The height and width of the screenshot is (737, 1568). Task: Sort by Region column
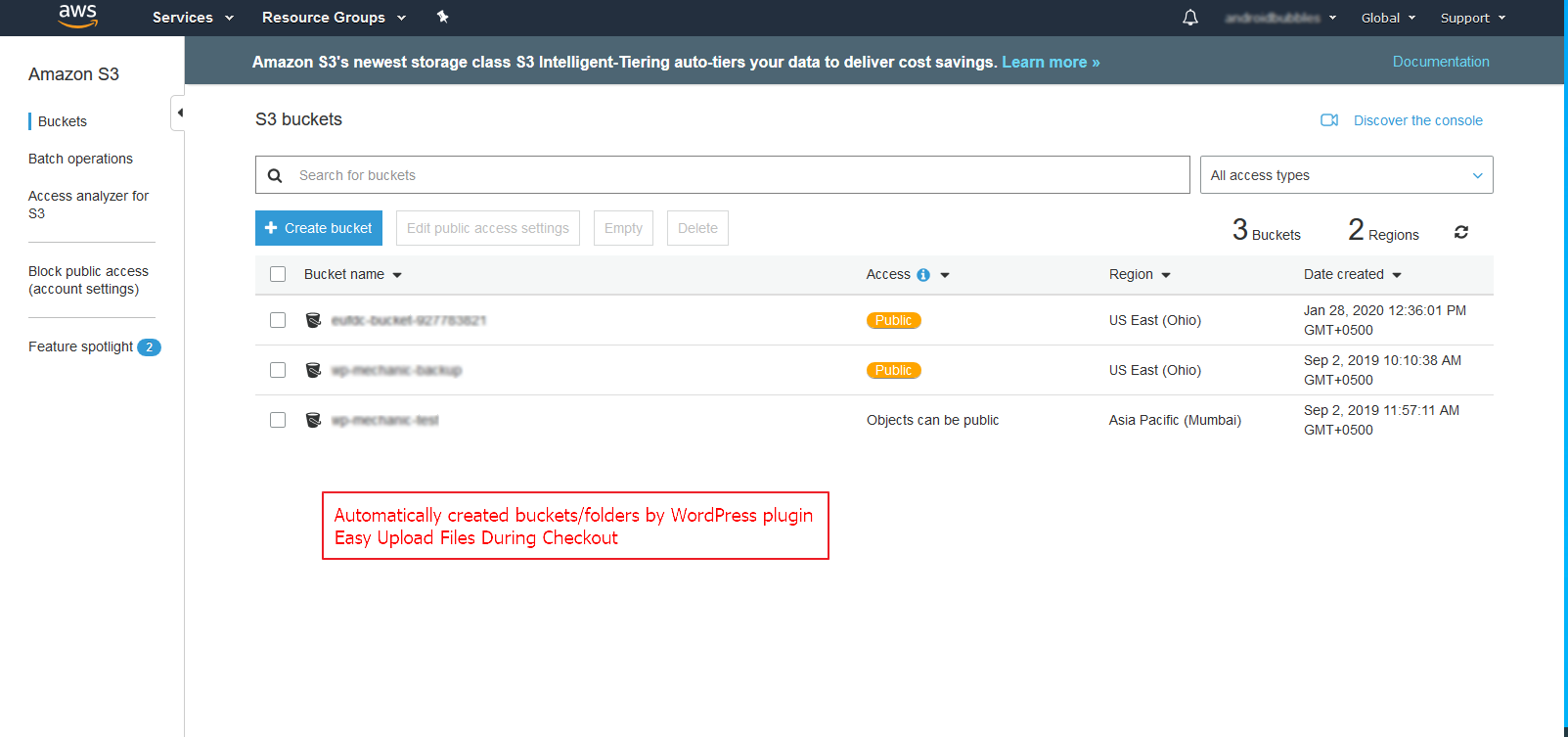click(1140, 274)
